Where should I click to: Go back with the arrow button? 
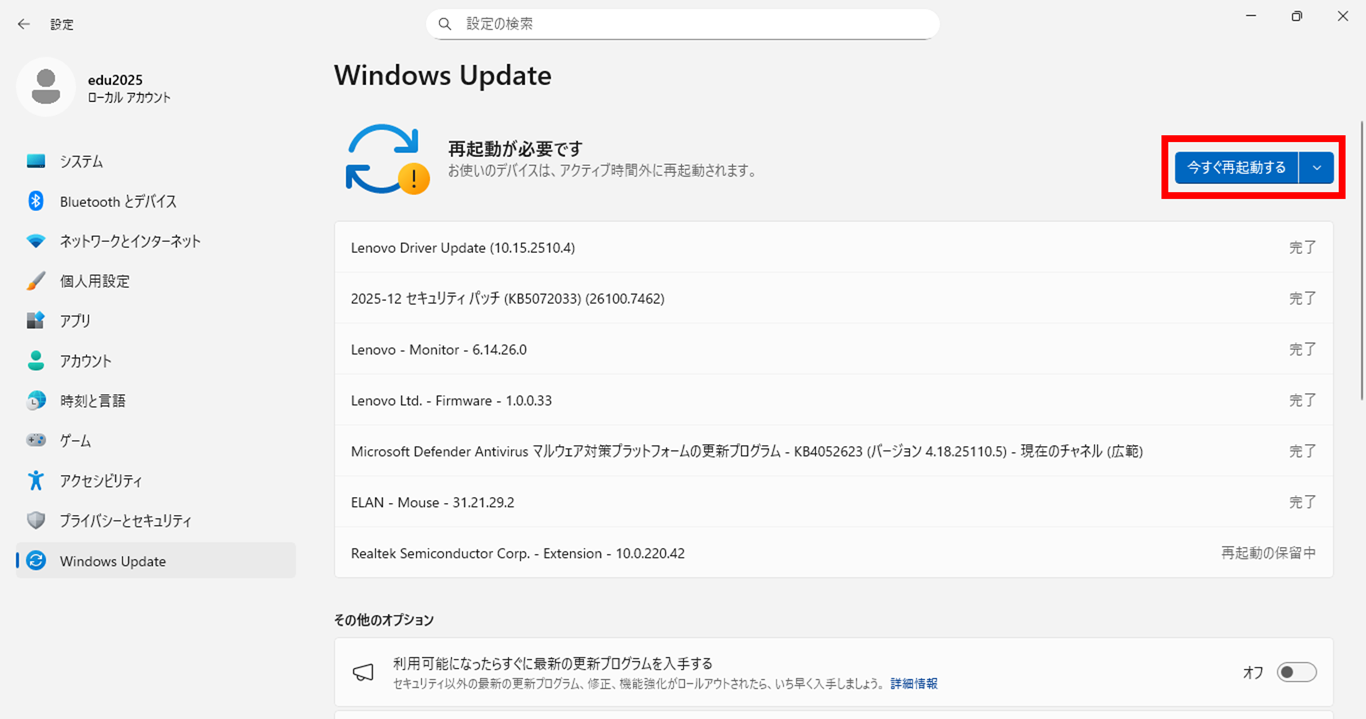coord(24,24)
